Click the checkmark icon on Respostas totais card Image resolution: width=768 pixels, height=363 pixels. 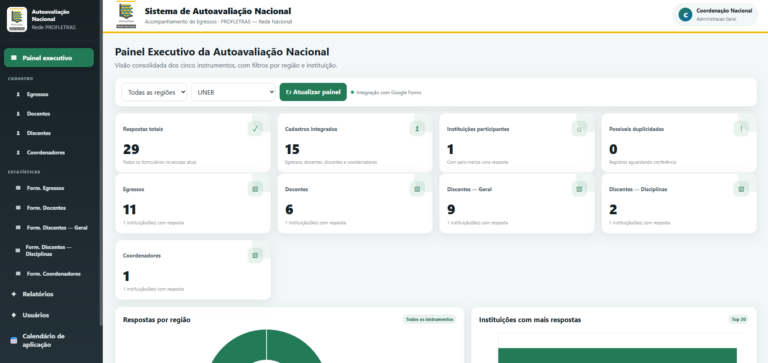(x=255, y=129)
